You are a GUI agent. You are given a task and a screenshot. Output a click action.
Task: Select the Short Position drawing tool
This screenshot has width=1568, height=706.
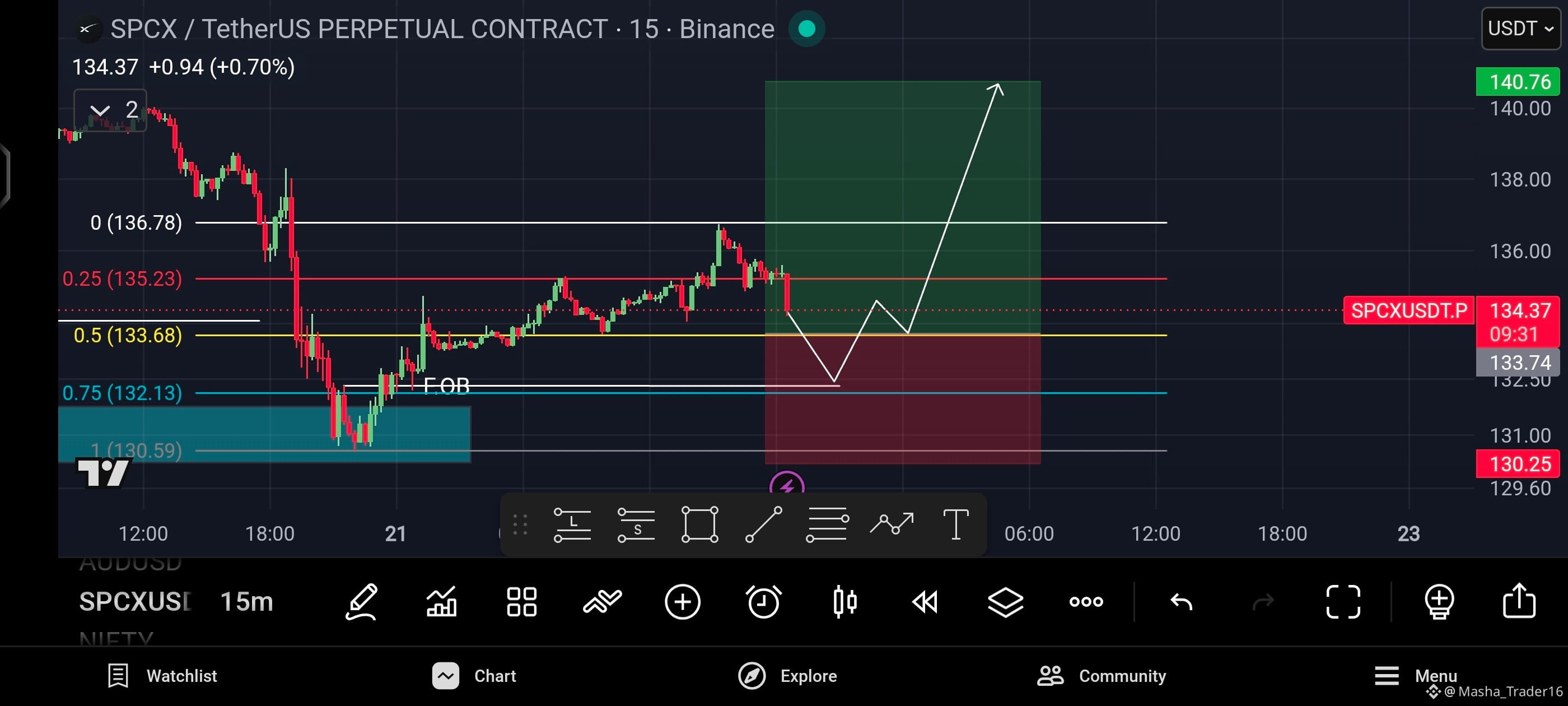click(x=636, y=524)
